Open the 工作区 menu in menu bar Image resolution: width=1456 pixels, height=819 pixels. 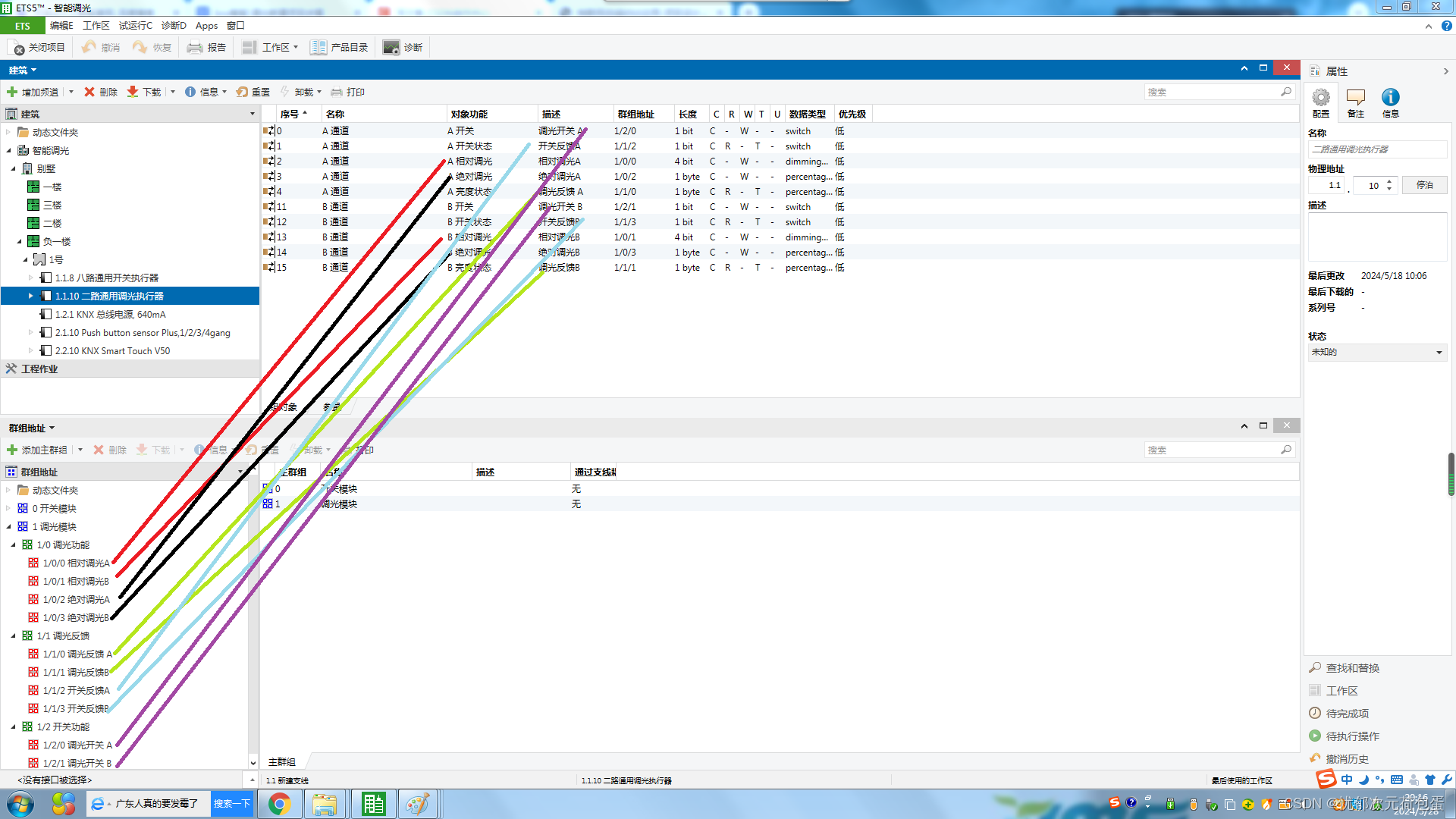coord(96,26)
